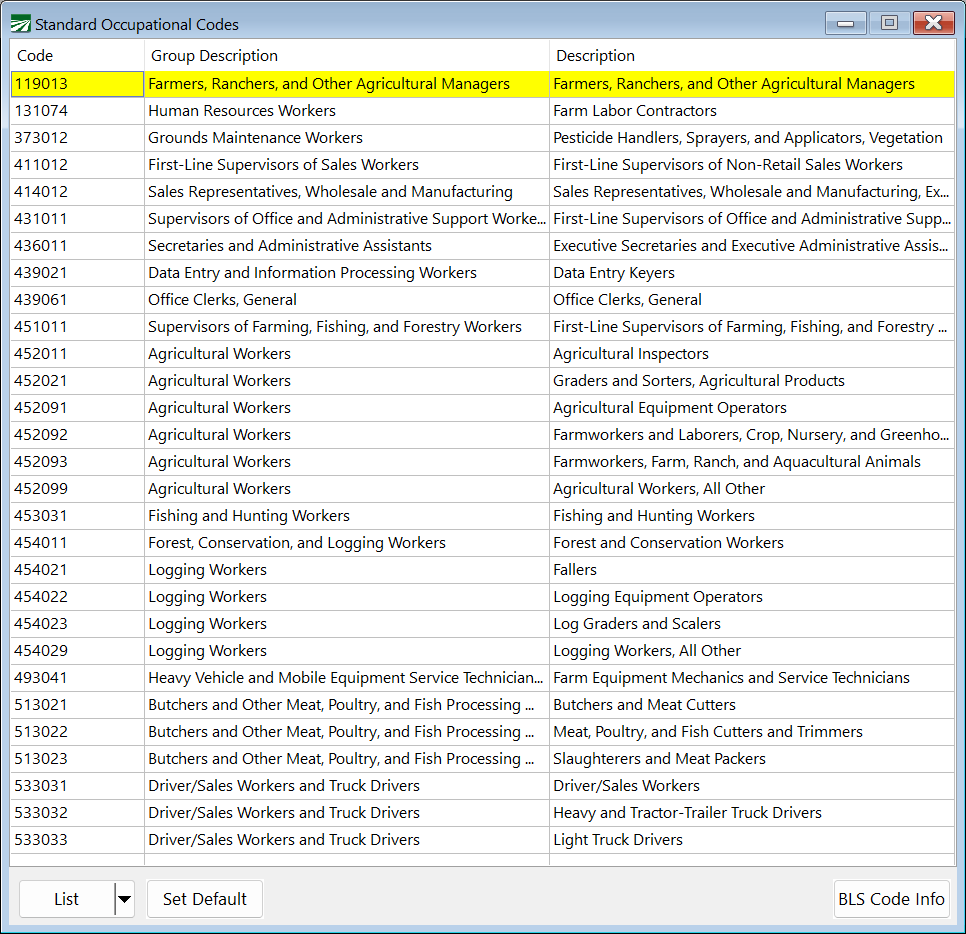Select code 453031 Fishing and Hunting
Image resolution: width=966 pixels, height=934 pixels.
pyautogui.click(x=42, y=516)
